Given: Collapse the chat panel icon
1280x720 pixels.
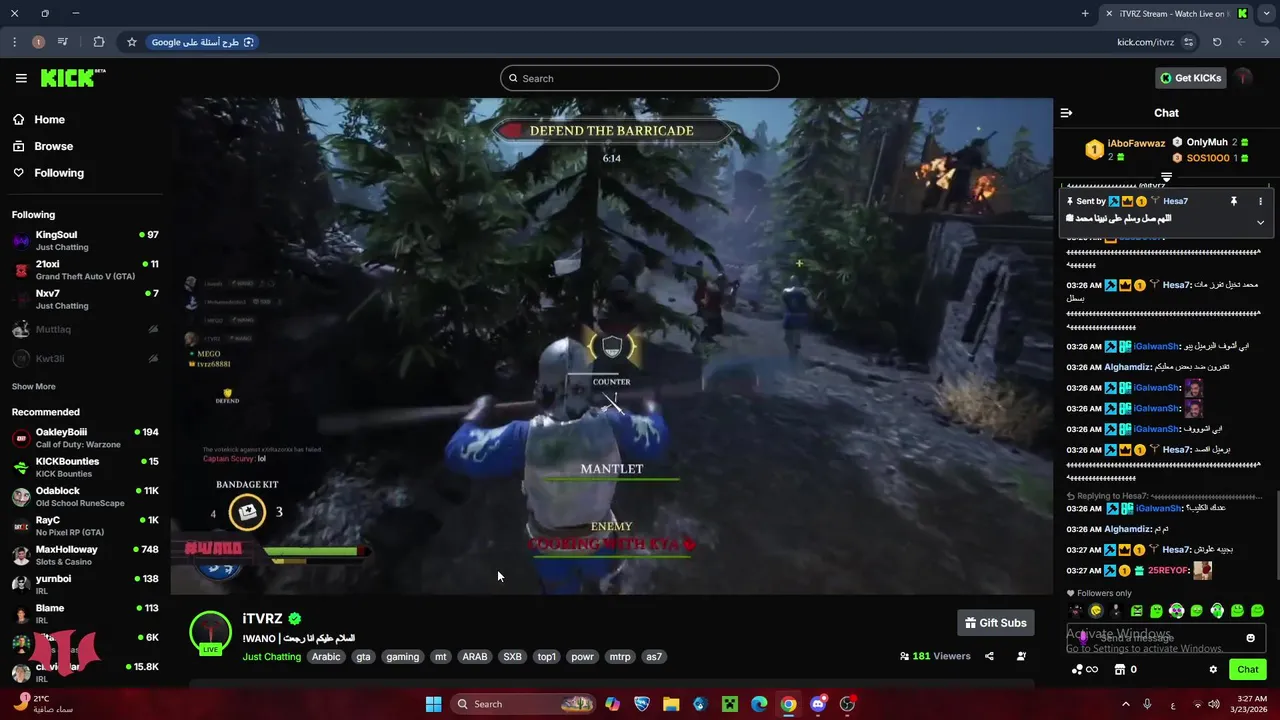Looking at the screenshot, I should point(1066,113).
